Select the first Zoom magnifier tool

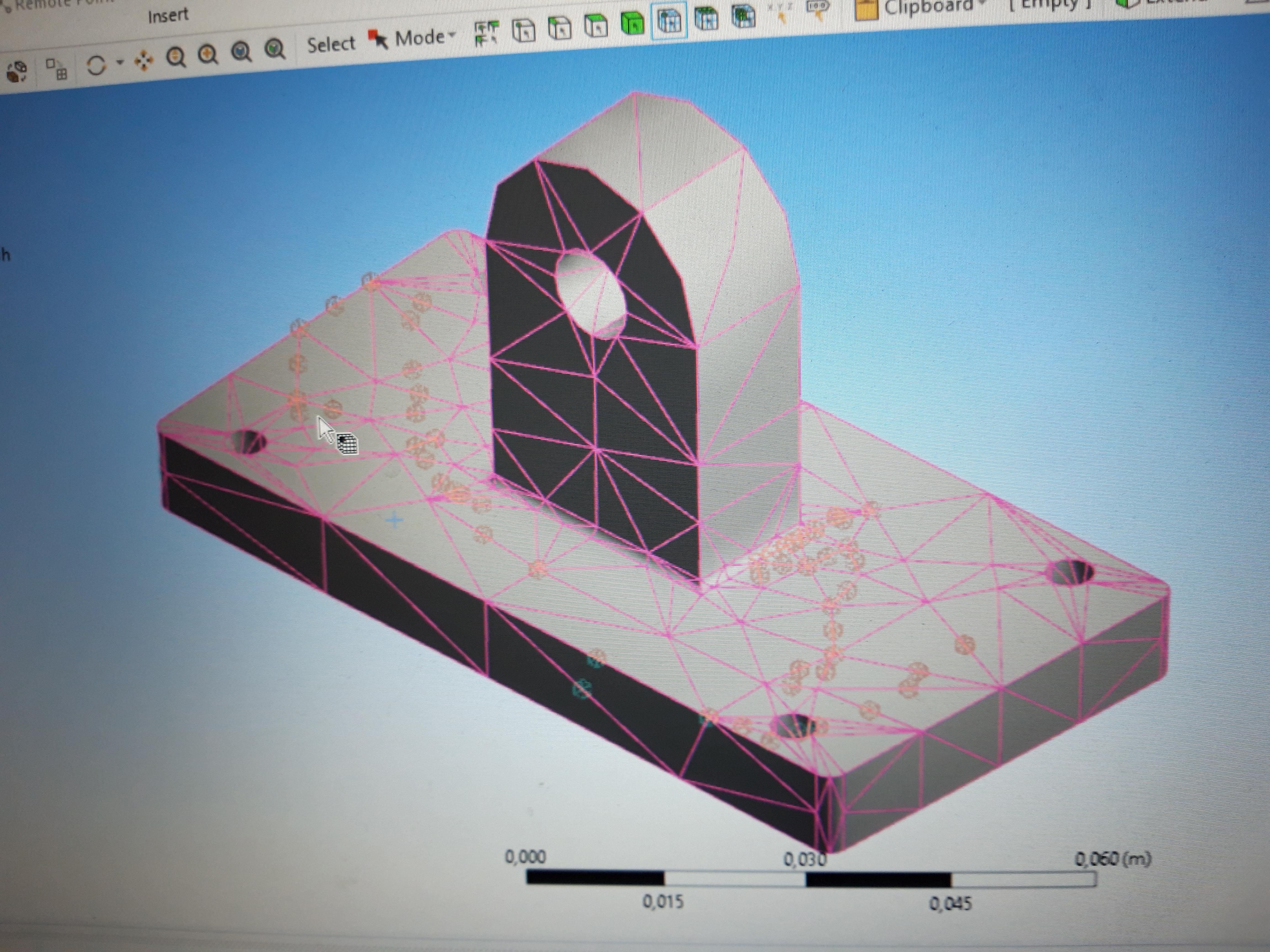tap(176, 57)
